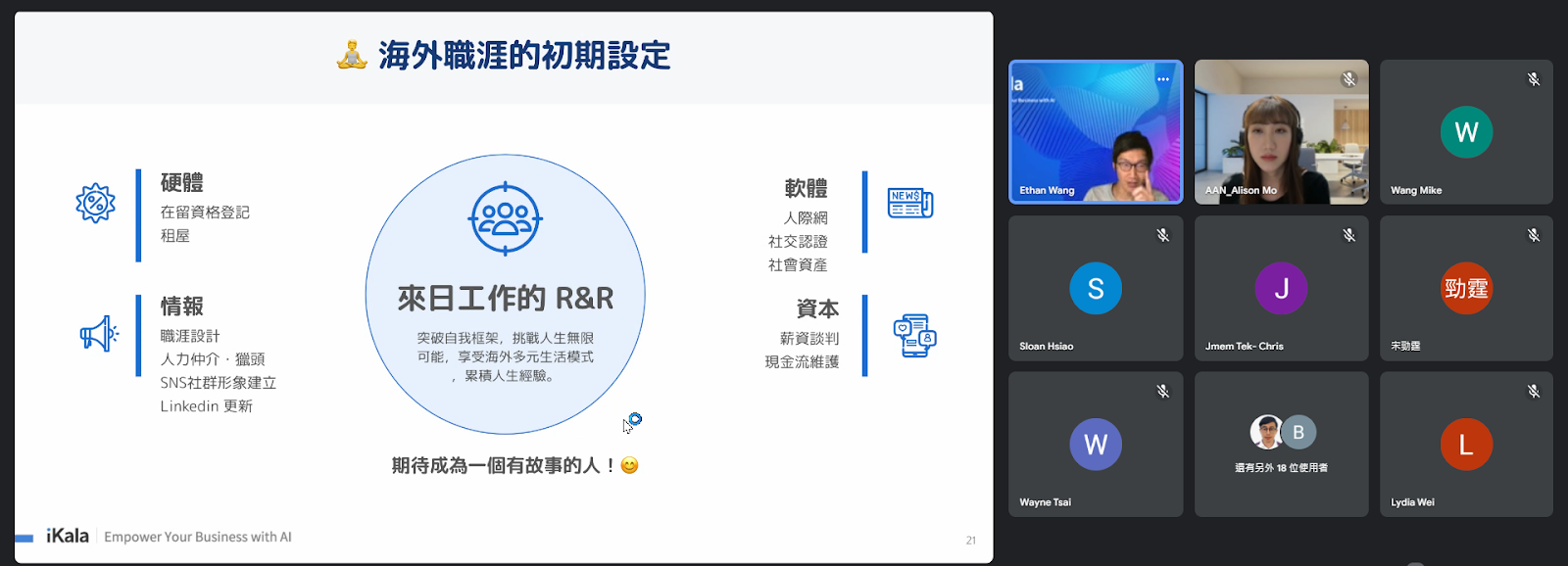Click the news icon beside 軟體
This screenshot has width=1568, height=566.
[909, 203]
